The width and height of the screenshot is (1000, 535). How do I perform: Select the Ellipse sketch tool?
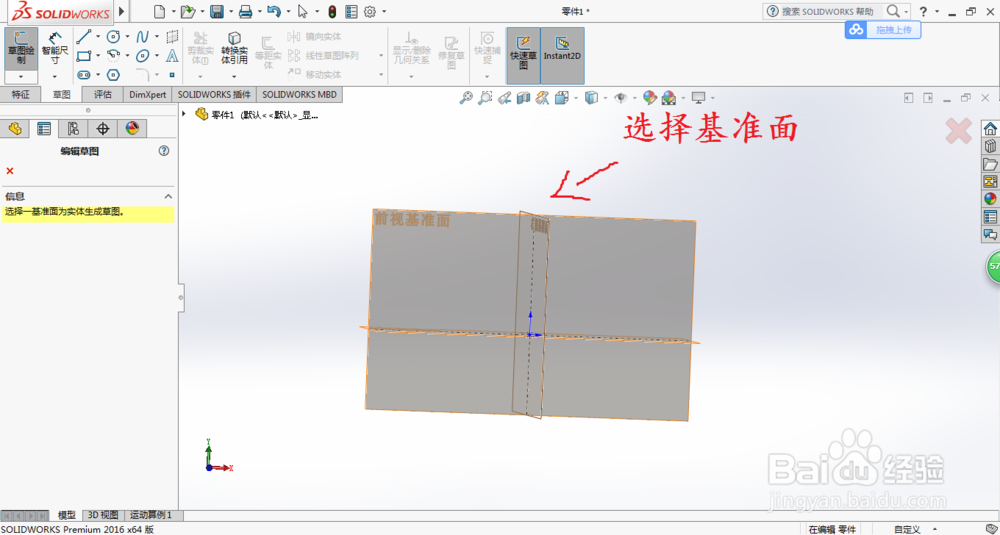pyautogui.click(x=142, y=56)
